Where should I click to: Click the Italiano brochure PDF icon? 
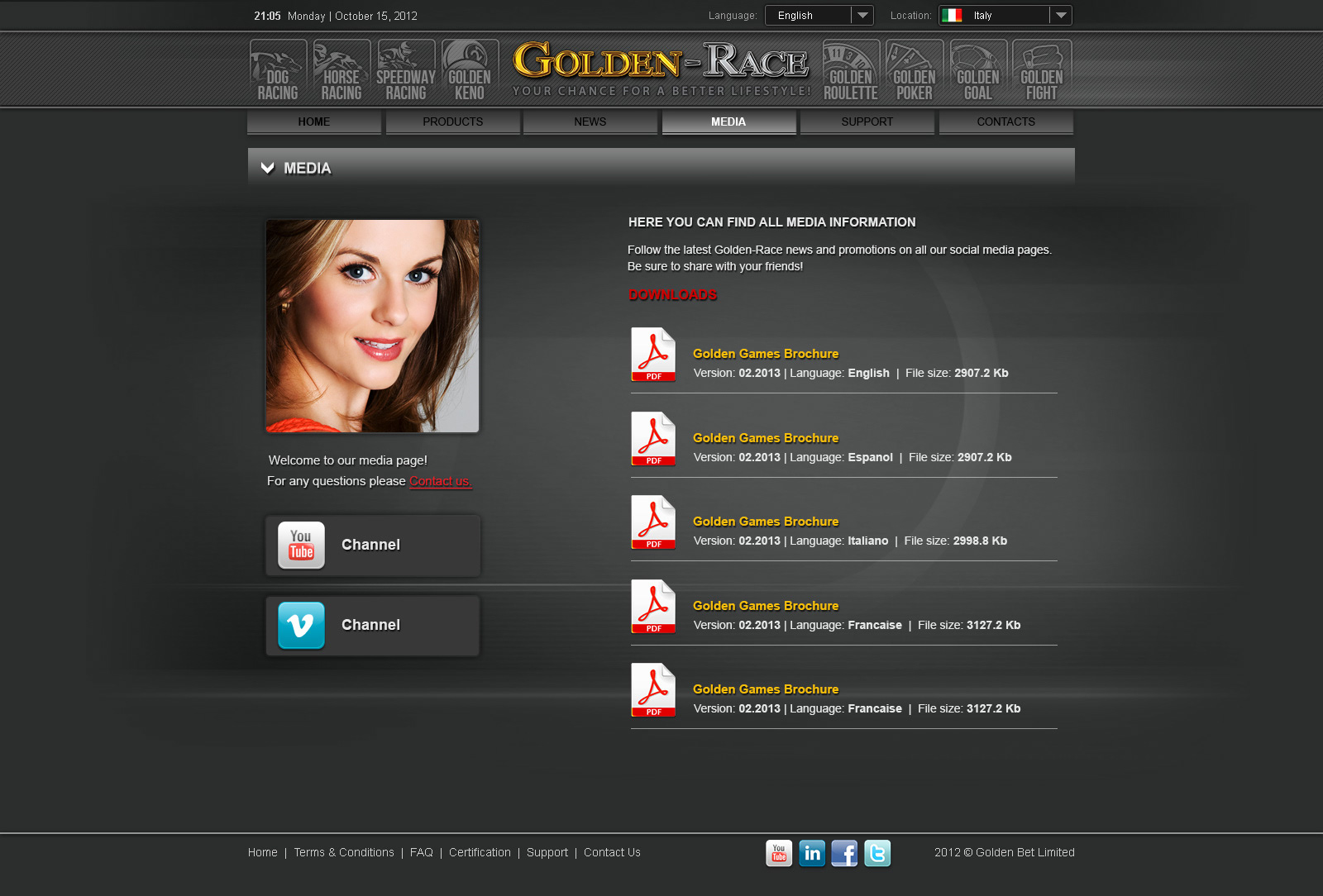653,522
